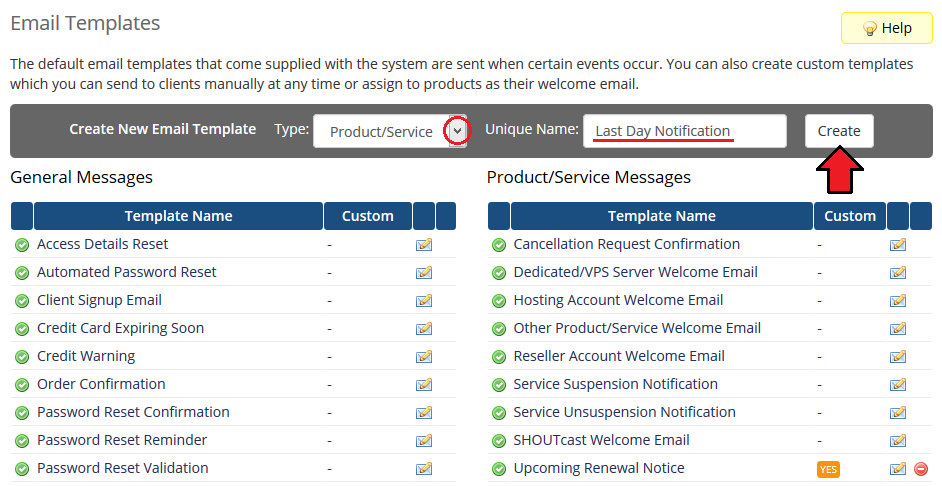Image resolution: width=942 pixels, height=486 pixels.
Task: Click edit icon for Upcoming Renewal Notice
Action: pyautogui.click(x=898, y=469)
